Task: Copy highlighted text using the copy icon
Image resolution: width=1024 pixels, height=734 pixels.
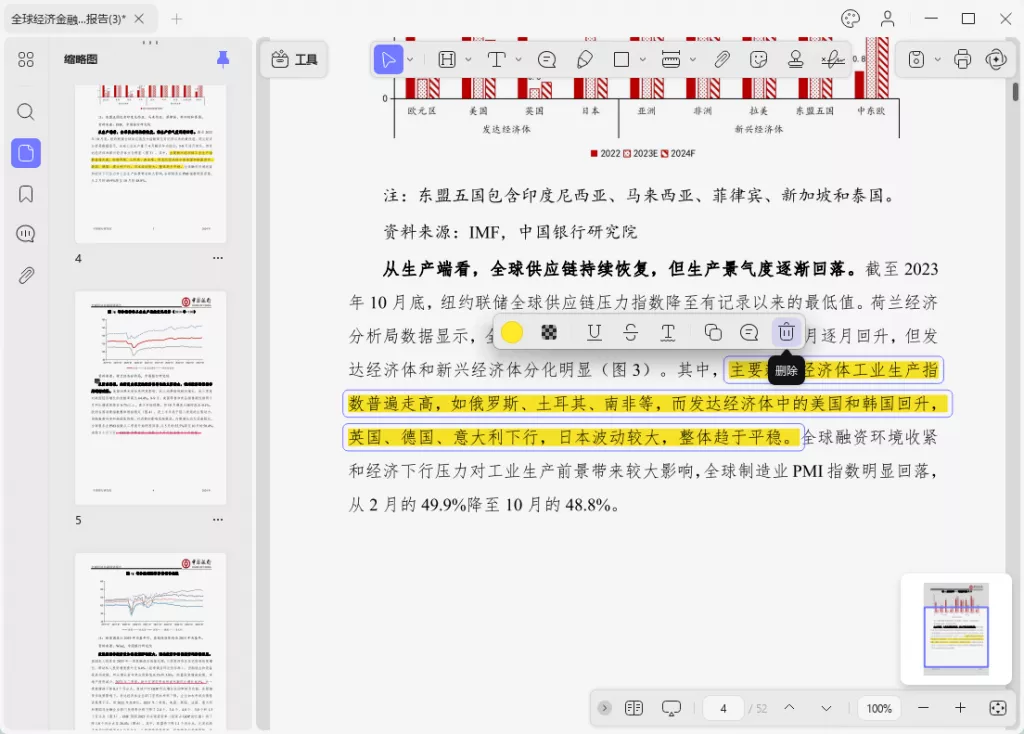Action: [x=712, y=332]
